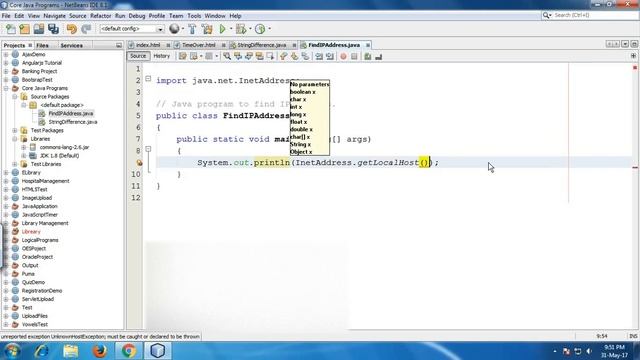This screenshot has width=640, height=360.
Task: Click the Redo arrow icon
Action: tap(86, 29)
